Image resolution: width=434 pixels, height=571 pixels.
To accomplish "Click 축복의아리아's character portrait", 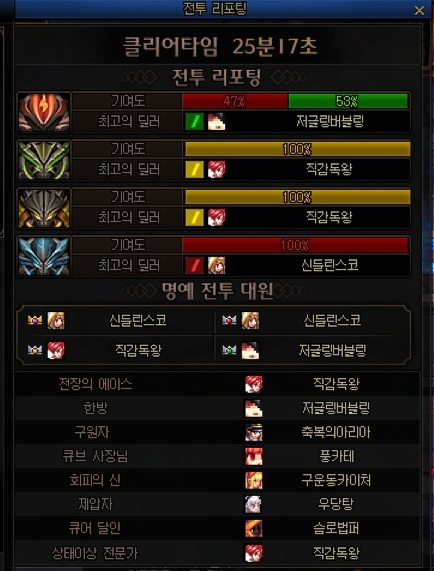I will click(253, 432).
